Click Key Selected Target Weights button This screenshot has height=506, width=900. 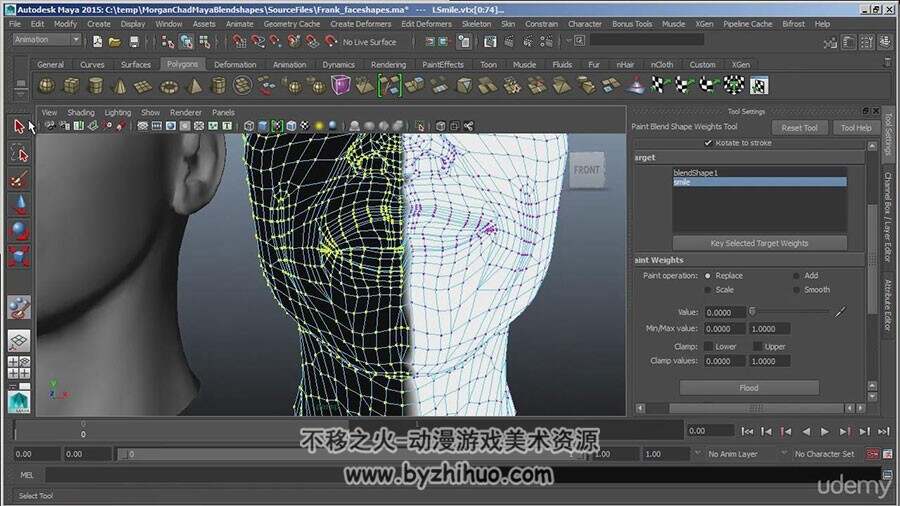pyautogui.click(x=759, y=243)
